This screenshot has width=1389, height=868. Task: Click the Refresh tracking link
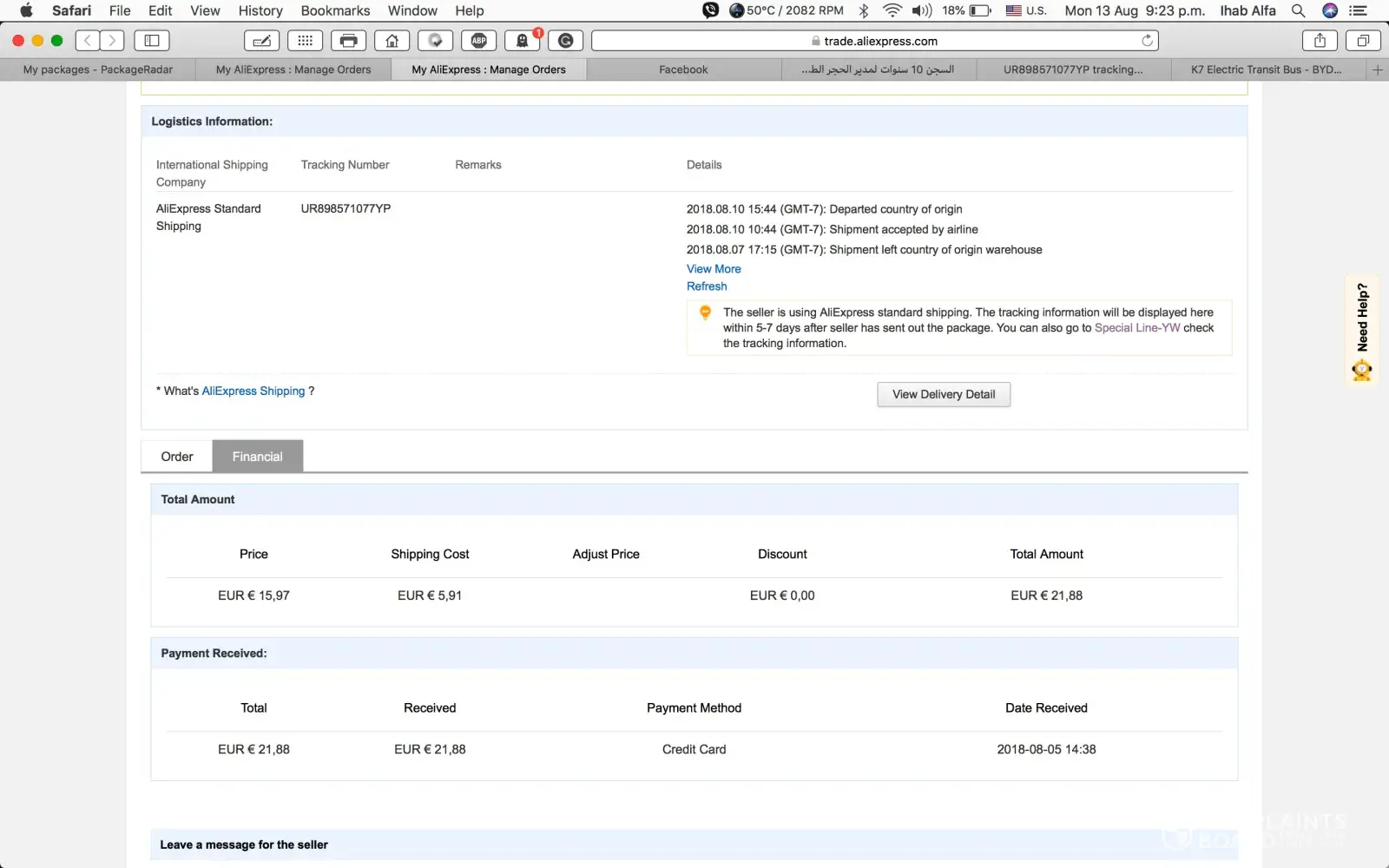pos(707,286)
